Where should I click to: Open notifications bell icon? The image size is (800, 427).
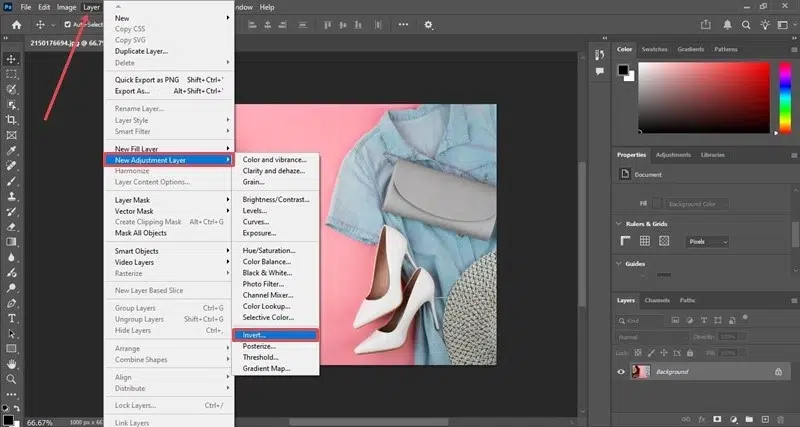click(728, 24)
